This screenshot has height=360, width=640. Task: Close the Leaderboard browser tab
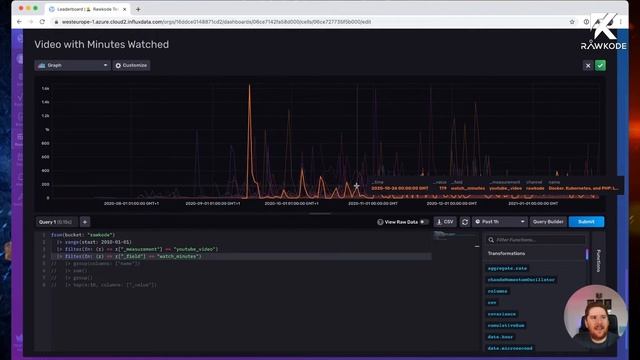pyautogui.click(x=124, y=9)
